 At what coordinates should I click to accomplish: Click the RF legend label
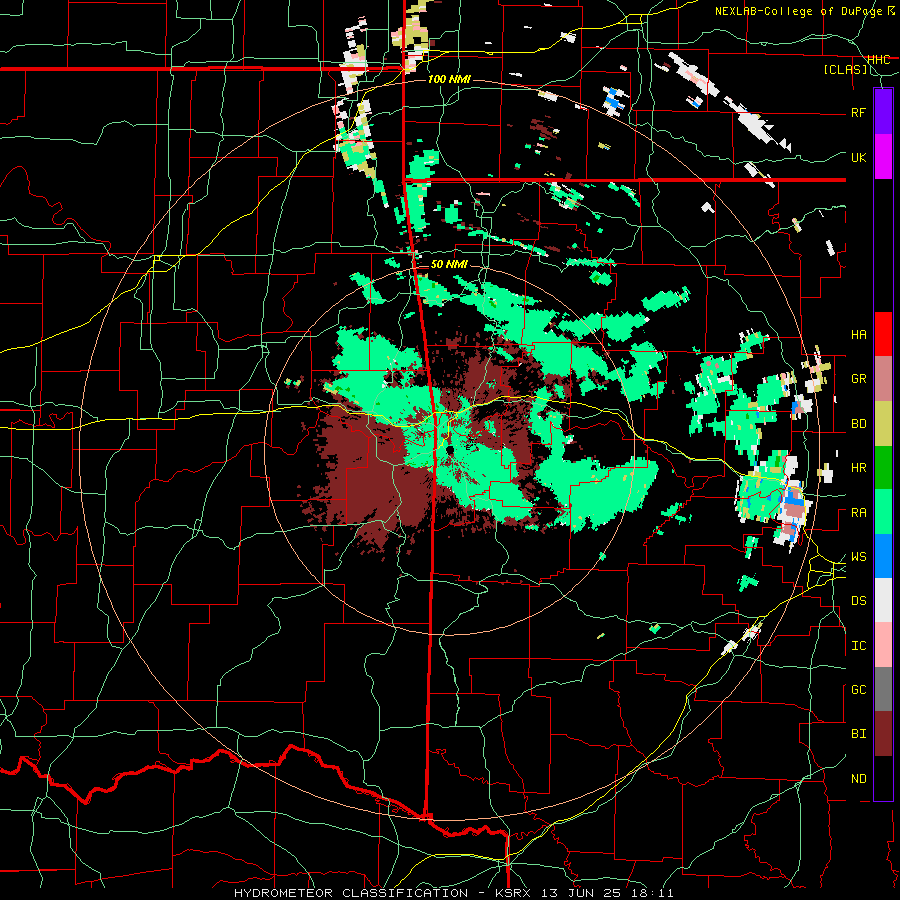click(858, 112)
